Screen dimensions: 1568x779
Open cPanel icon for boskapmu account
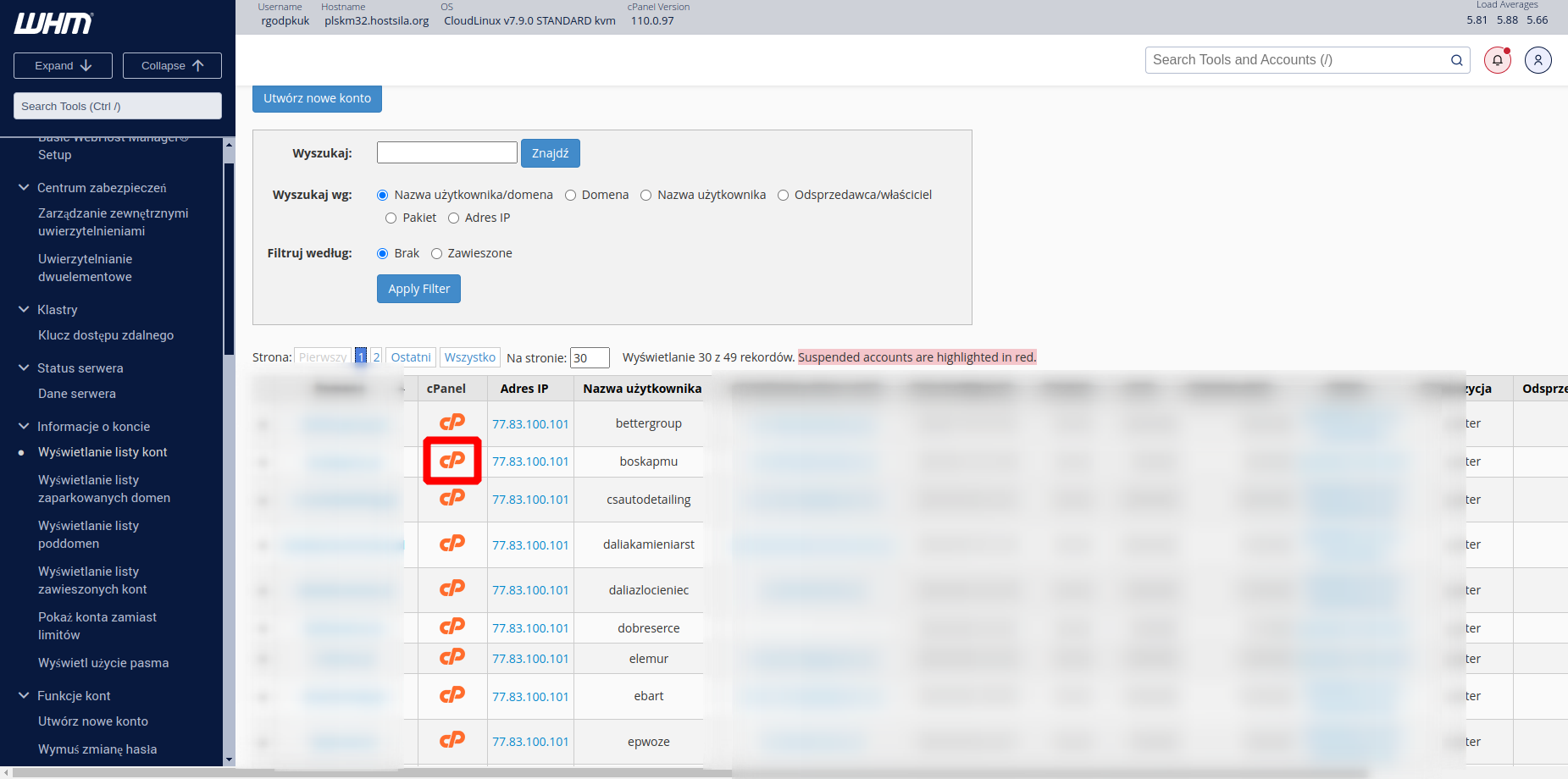[452, 460]
